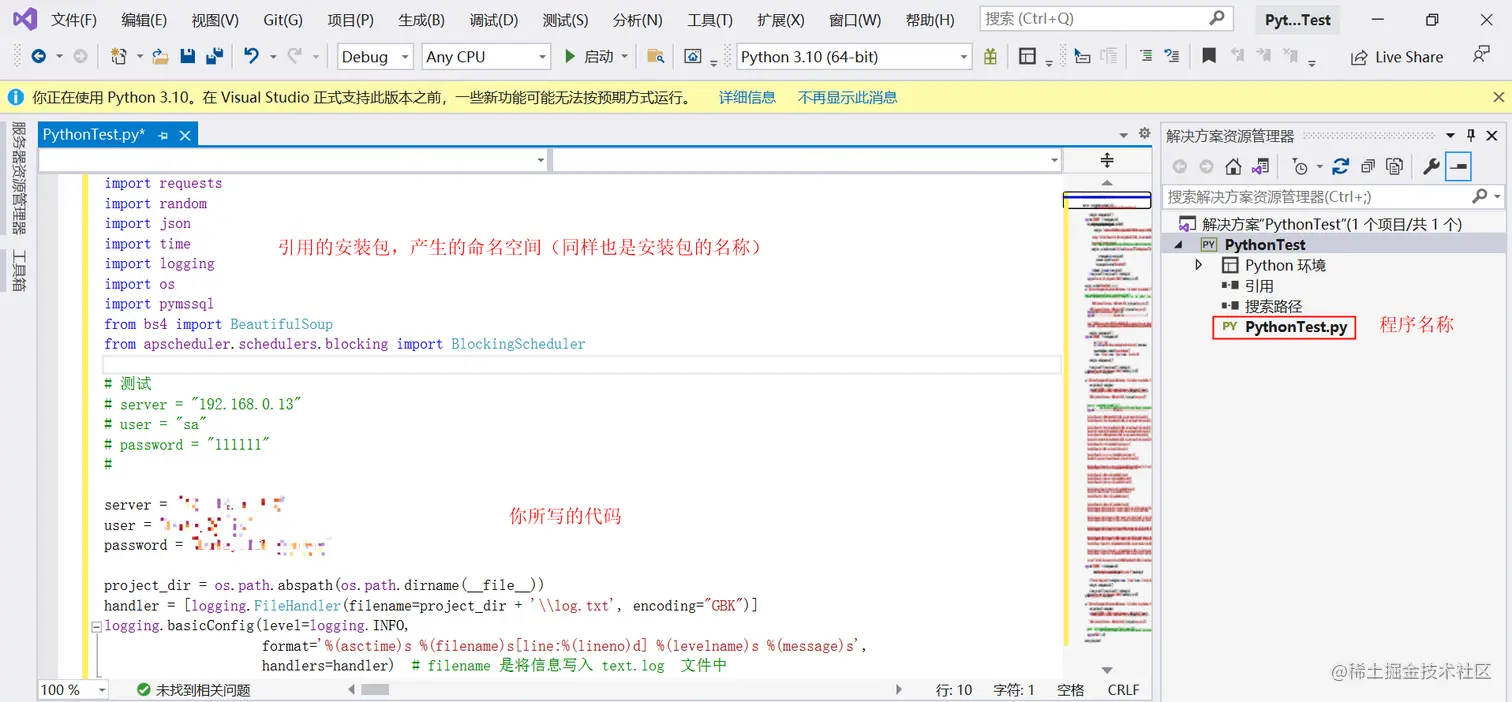This screenshot has width=1512, height=702.
Task: Open dropdown arrow next to 启动 button
Action: [625, 57]
